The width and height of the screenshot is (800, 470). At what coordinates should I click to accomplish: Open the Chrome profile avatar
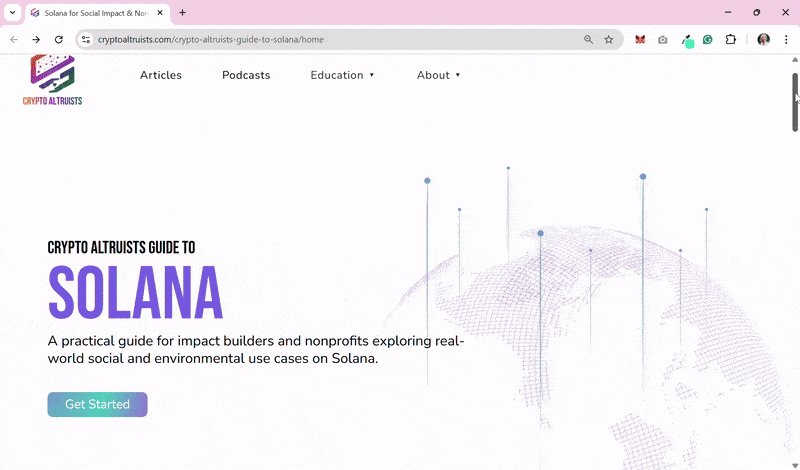[764, 40]
